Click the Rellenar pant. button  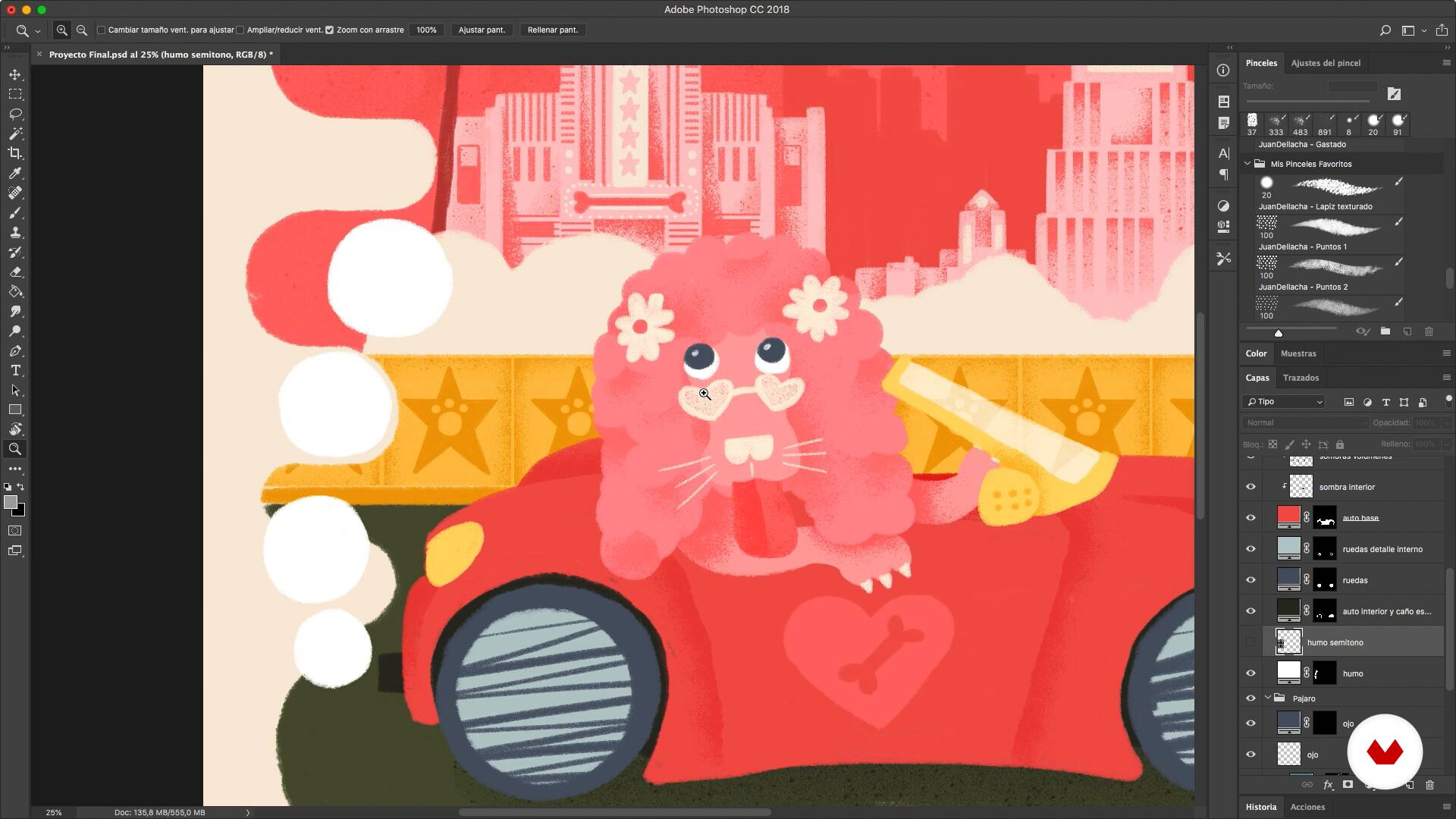click(x=553, y=30)
